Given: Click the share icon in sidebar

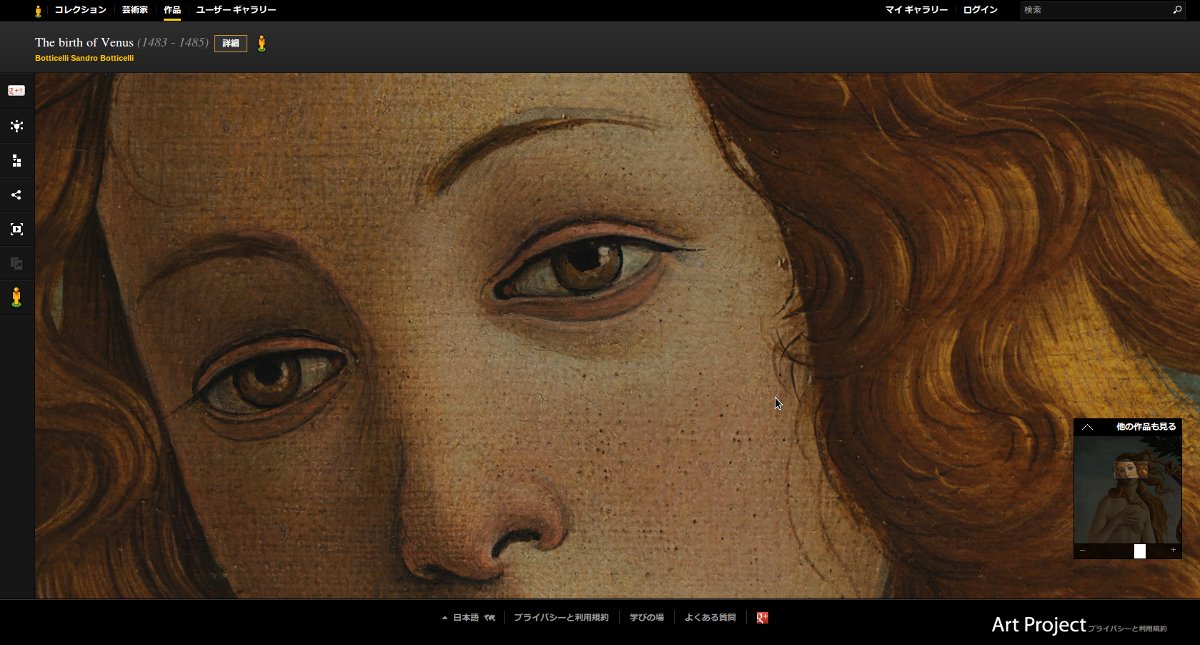Looking at the screenshot, I should [x=16, y=195].
